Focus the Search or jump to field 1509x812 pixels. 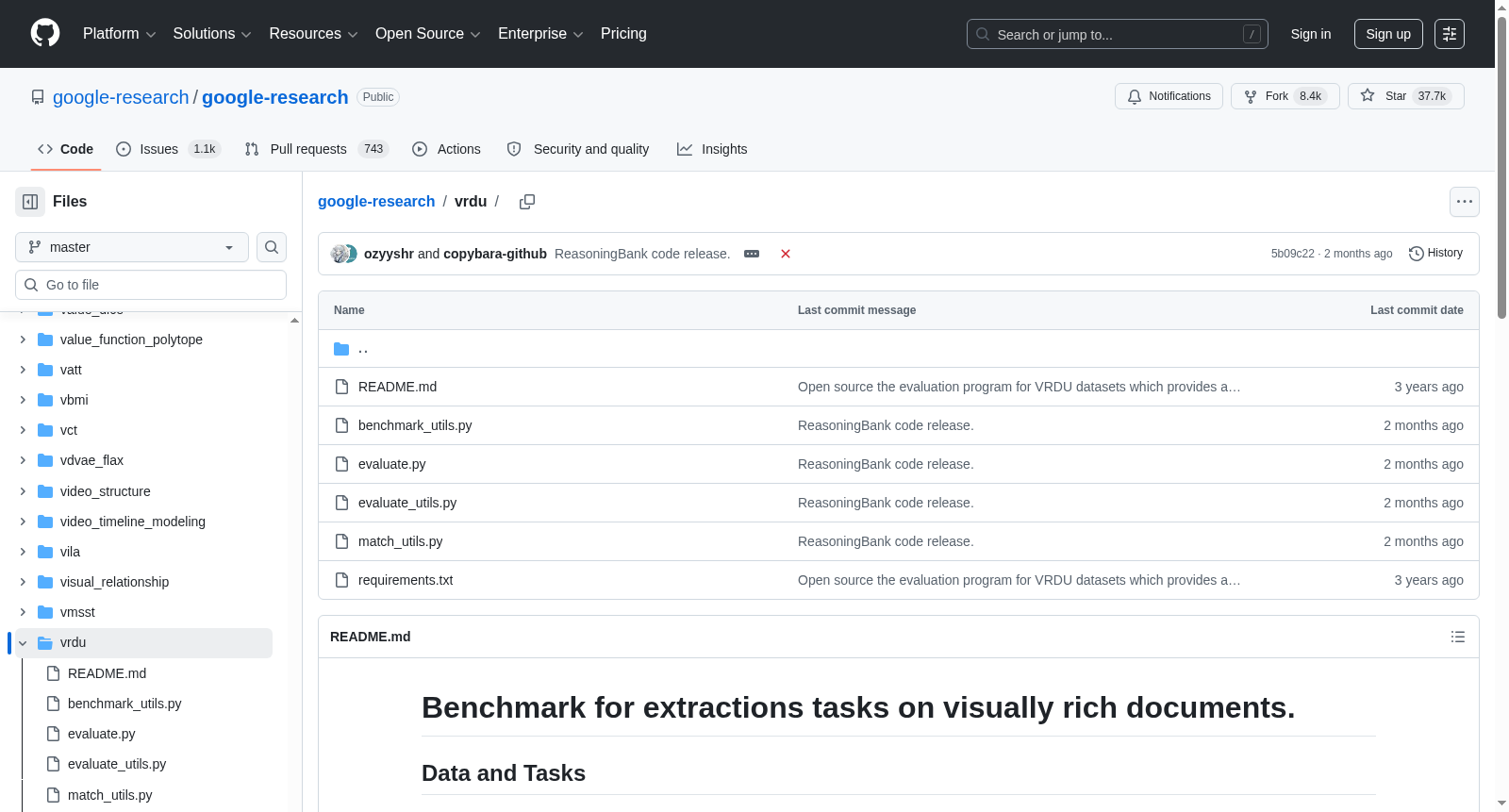(x=1118, y=34)
